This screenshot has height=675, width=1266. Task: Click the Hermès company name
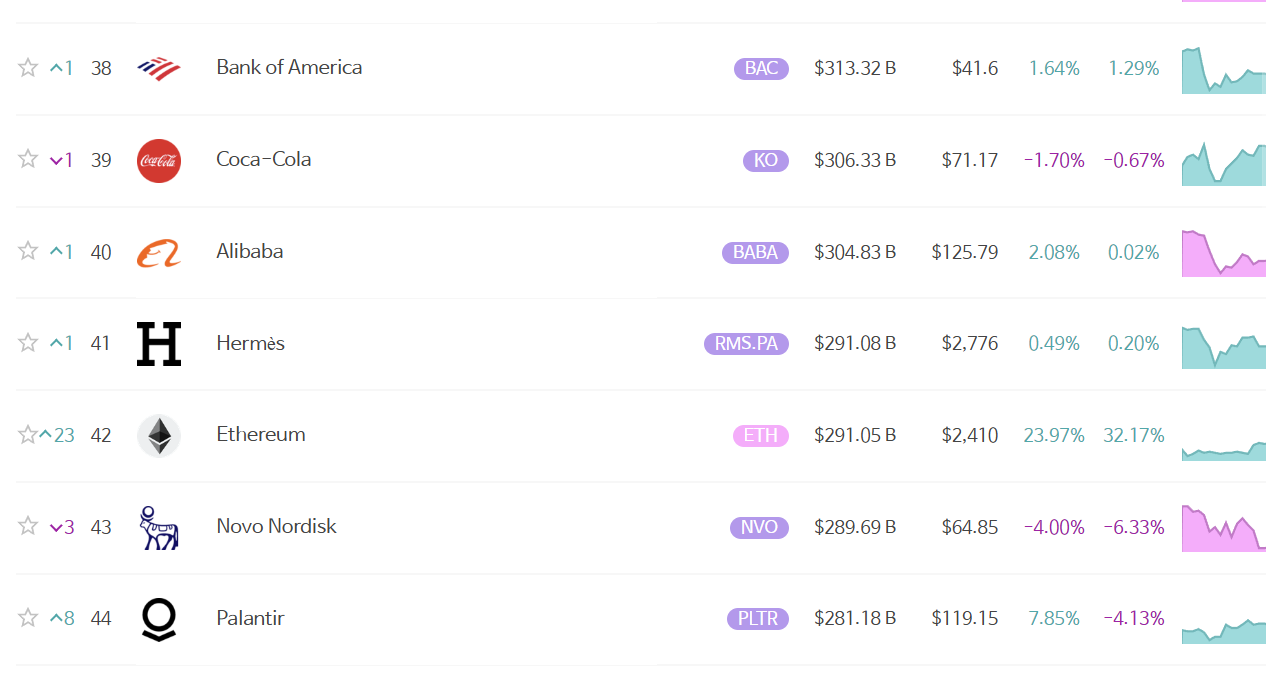(x=250, y=343)
